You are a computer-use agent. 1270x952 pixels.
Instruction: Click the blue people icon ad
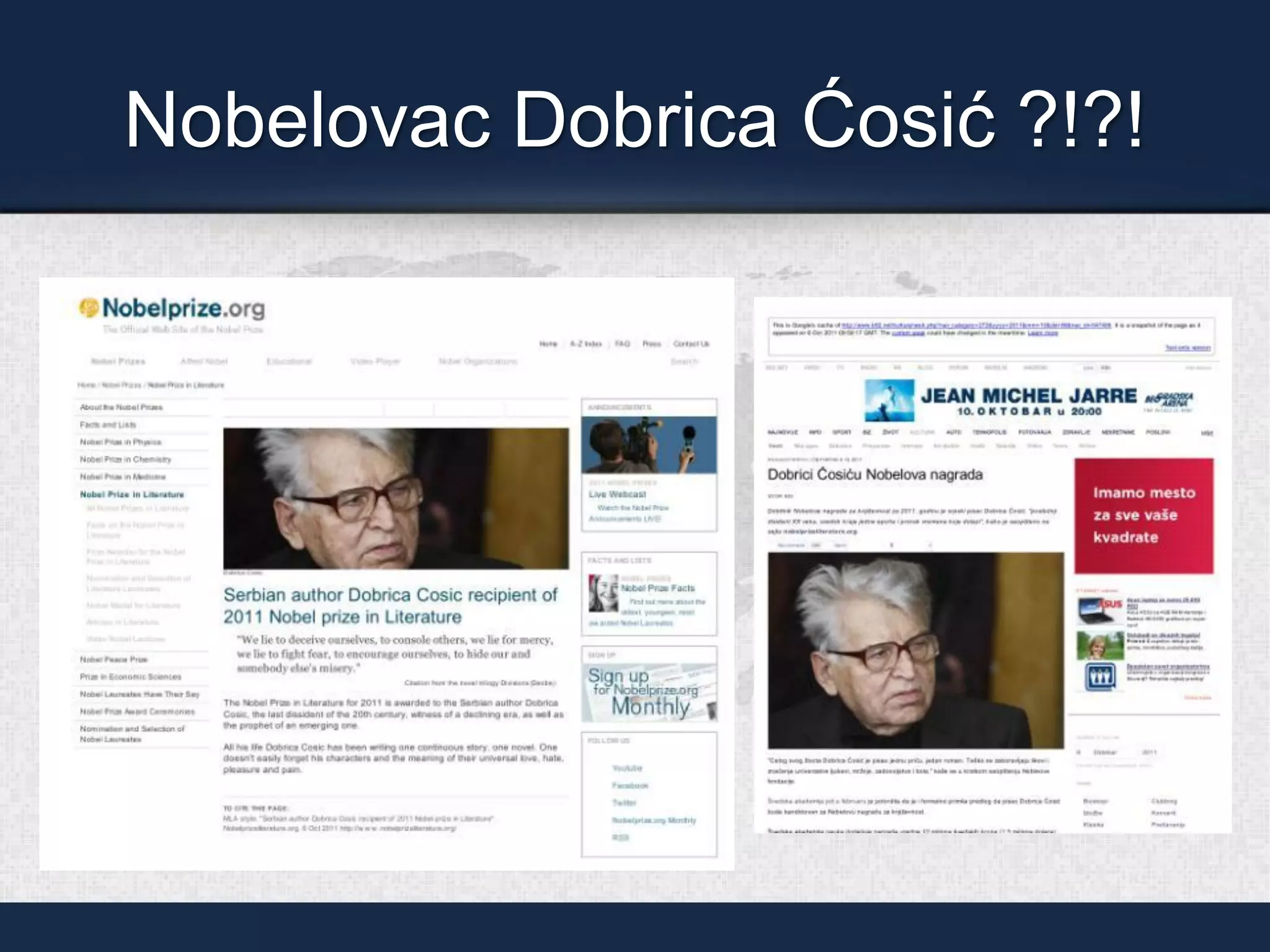click(x=1101, y=677)
